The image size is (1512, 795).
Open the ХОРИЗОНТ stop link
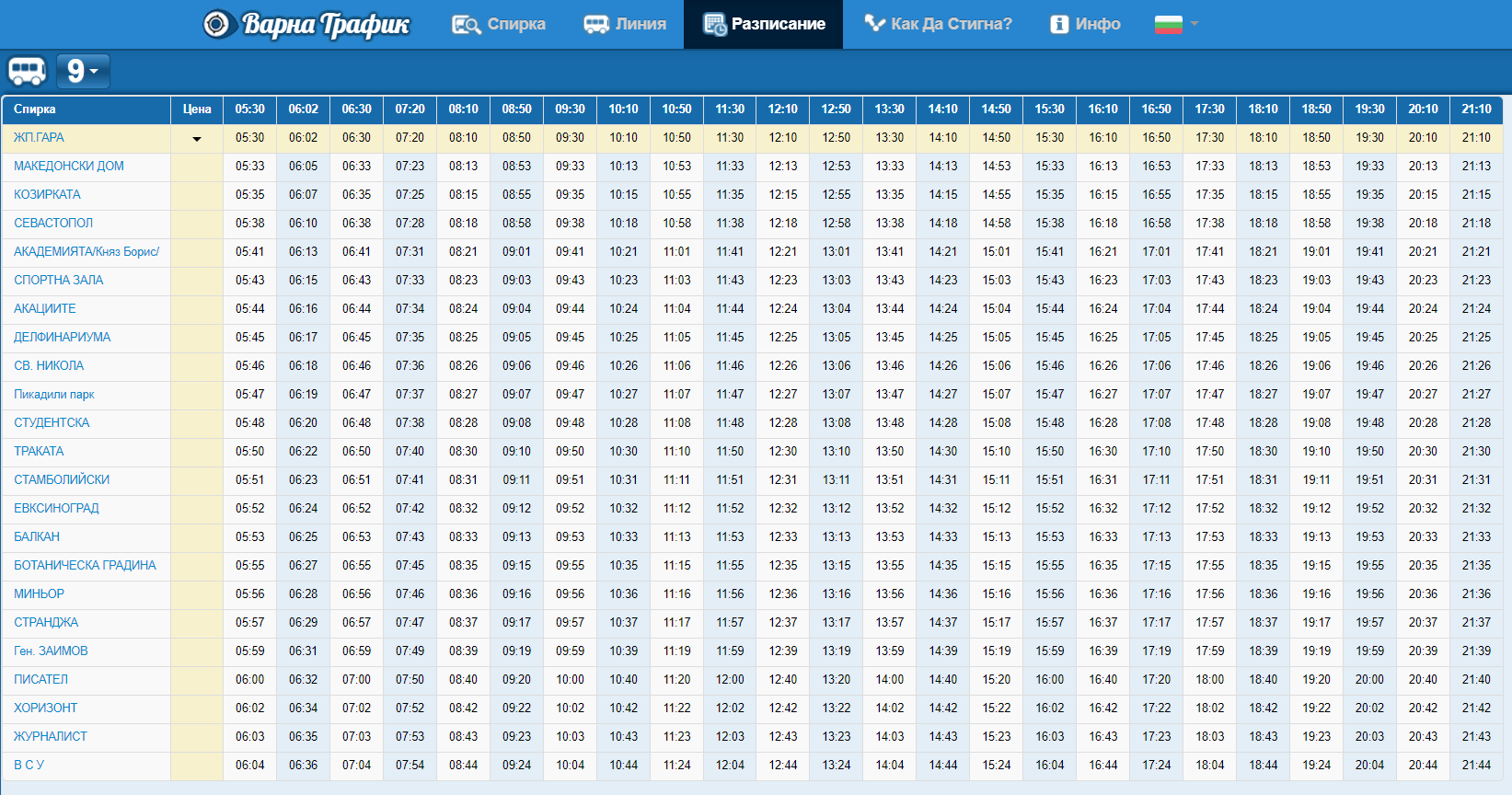(45, 708)
